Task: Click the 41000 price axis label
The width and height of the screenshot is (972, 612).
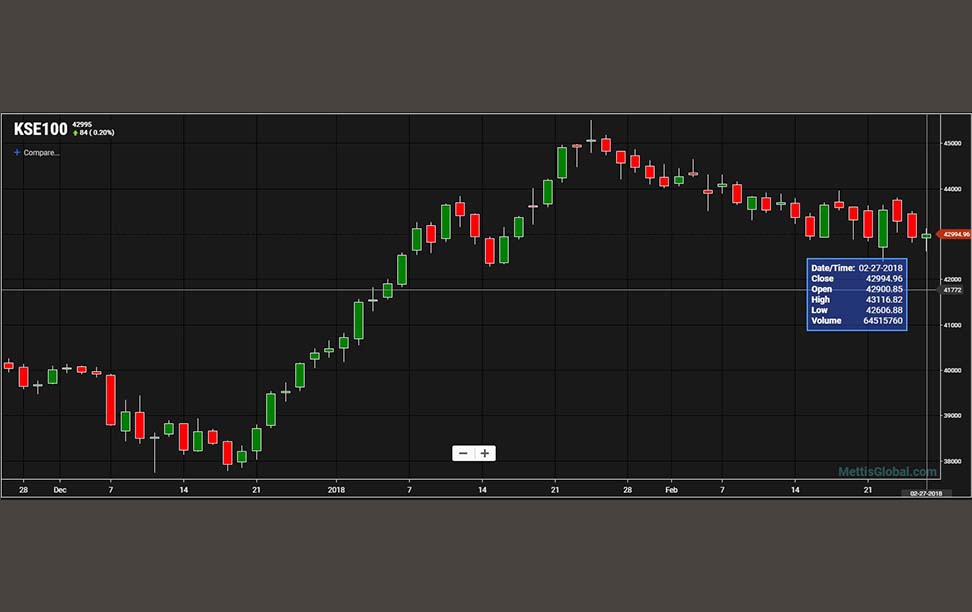Action: (952, 326)
